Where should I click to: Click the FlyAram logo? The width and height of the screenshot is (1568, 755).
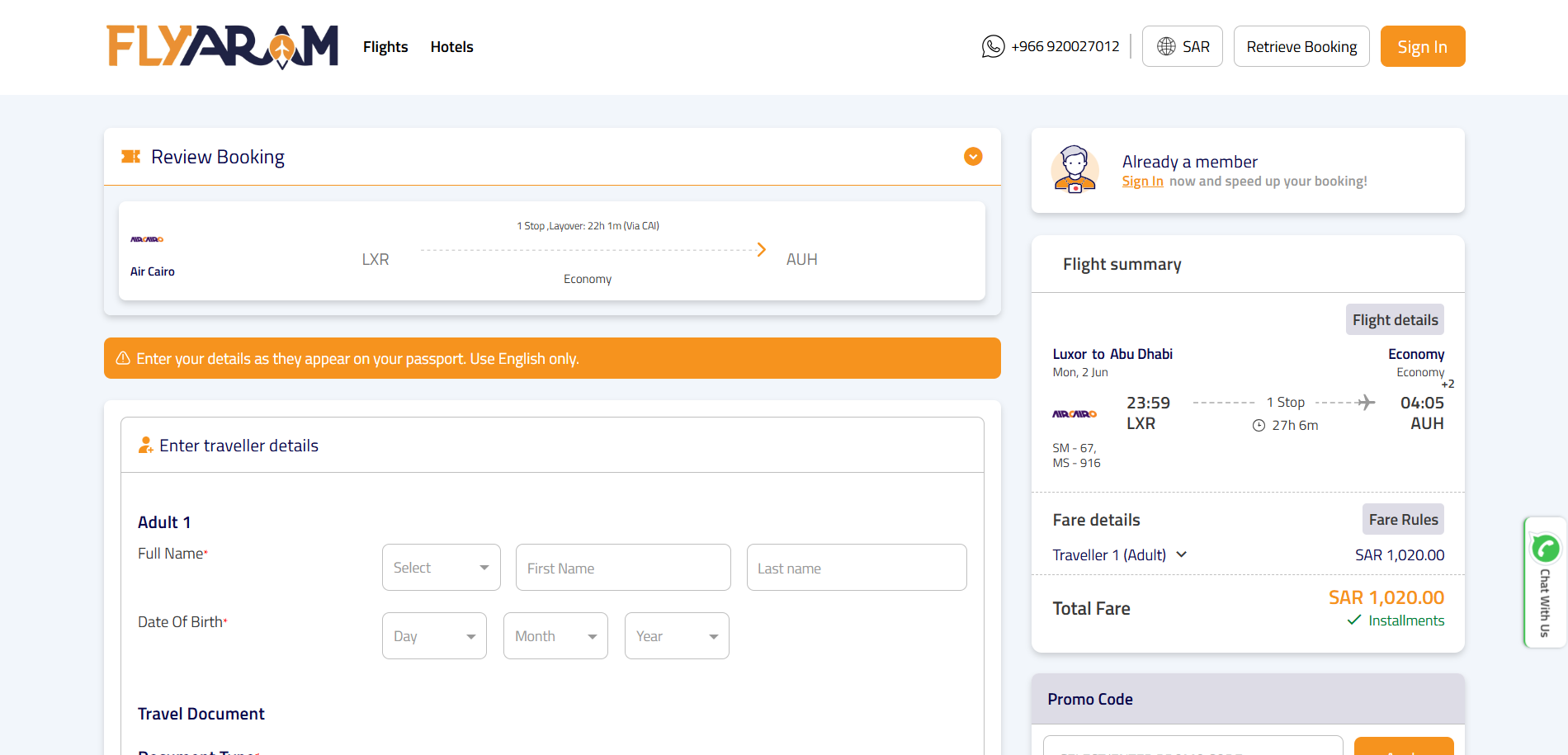click(x=222, y=46)
